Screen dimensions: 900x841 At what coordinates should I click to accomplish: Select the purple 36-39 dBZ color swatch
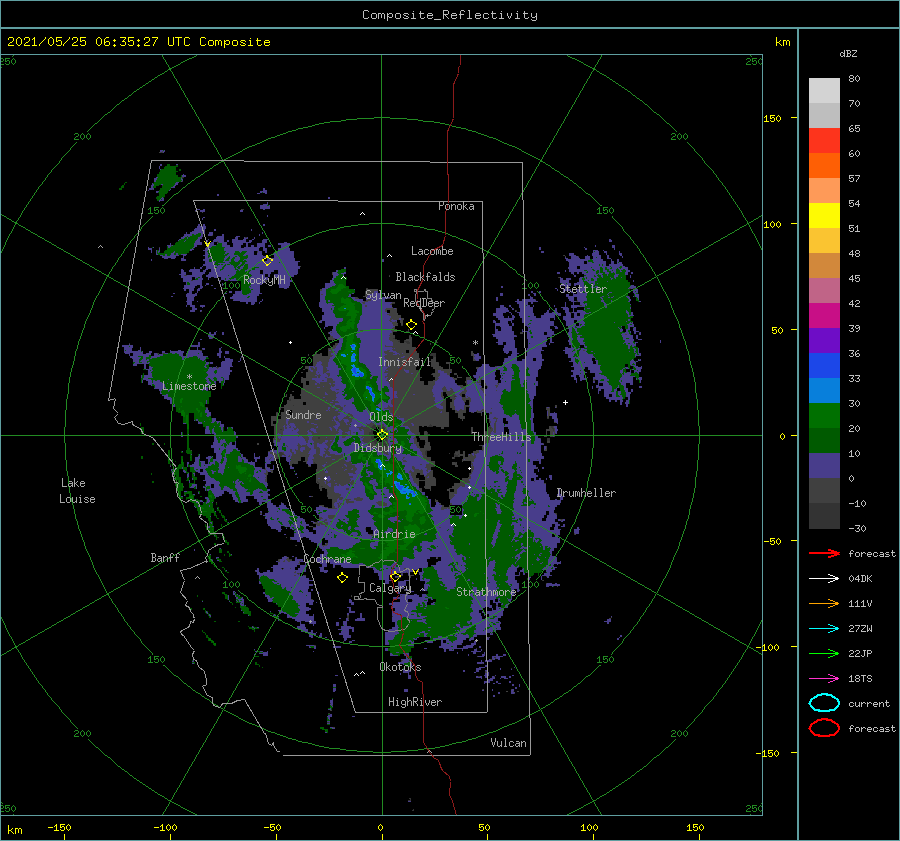click(824, 340)
